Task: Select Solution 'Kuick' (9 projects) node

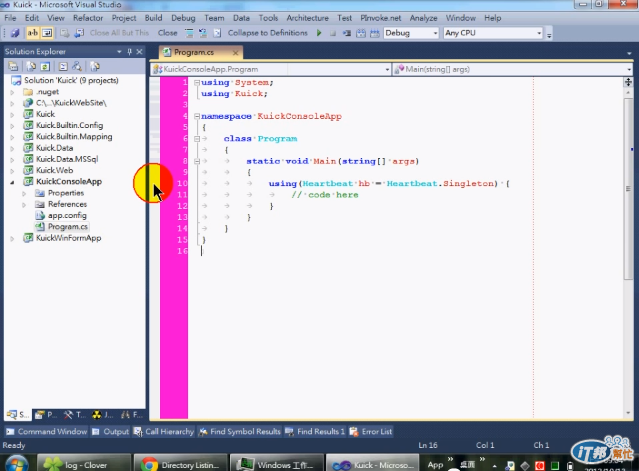Action: coord(71,80)
